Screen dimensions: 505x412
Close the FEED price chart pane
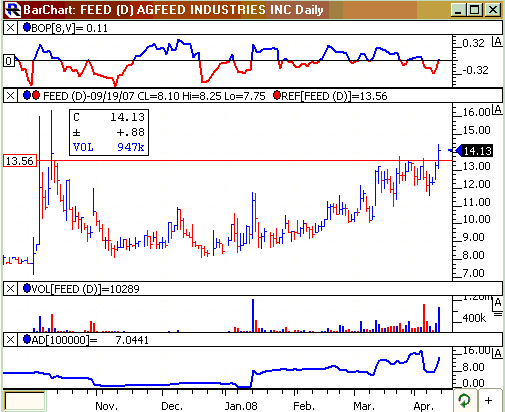[10, 96]
